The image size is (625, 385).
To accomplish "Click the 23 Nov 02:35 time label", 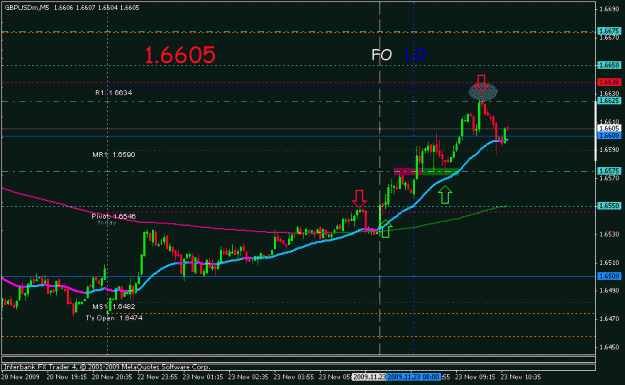I will 249,377.
